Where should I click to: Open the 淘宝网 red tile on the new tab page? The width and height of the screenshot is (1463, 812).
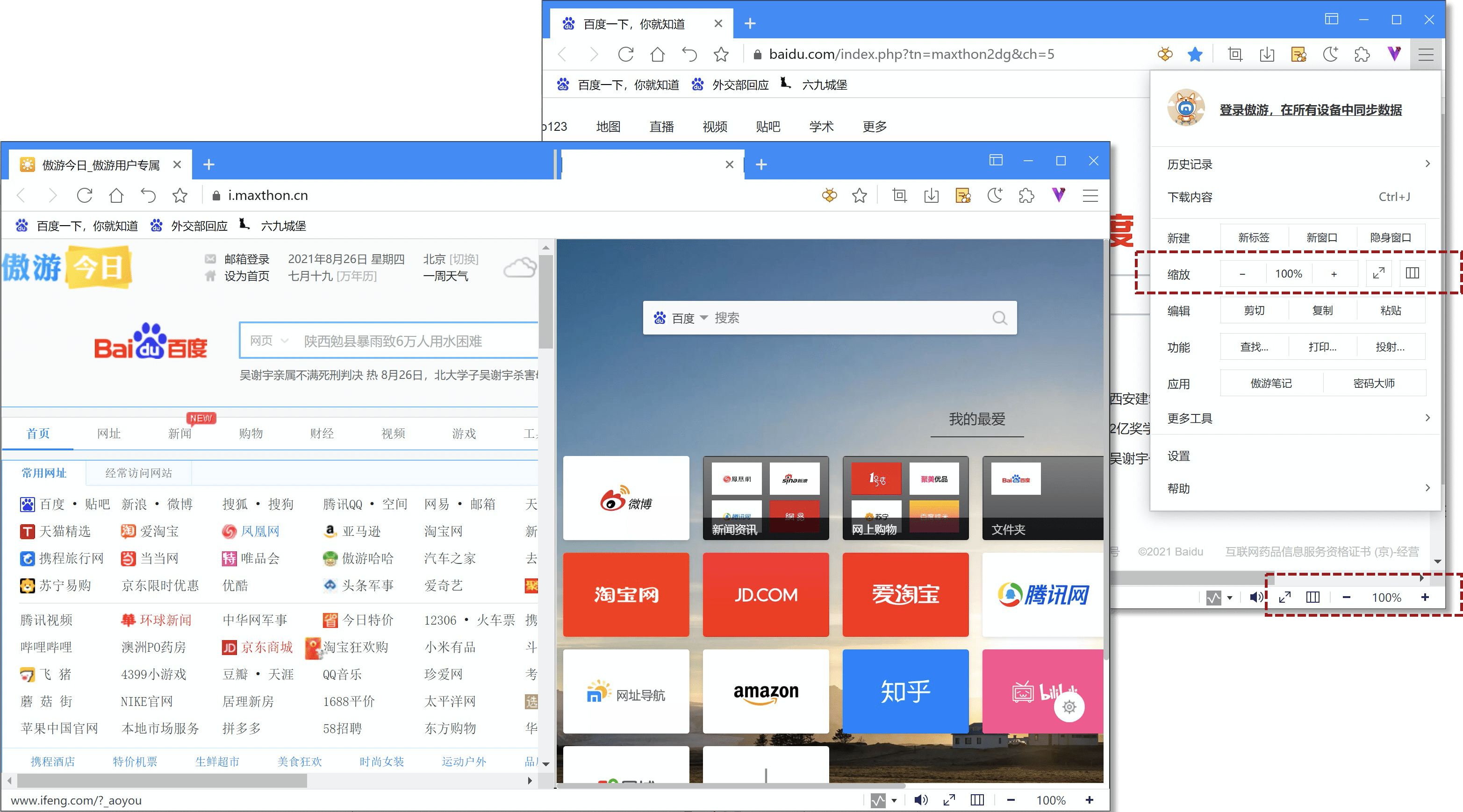[626, 594]
